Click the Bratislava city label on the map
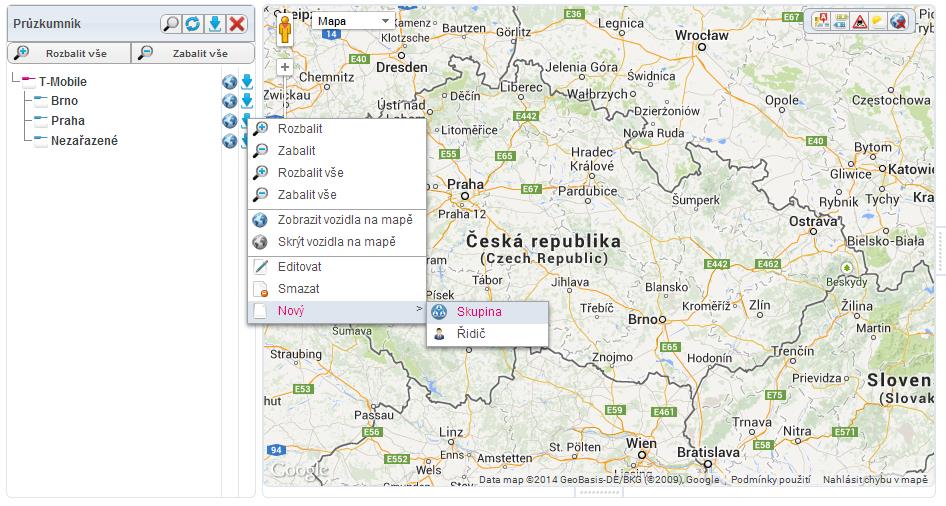Viewport: 946px width, 506px height. (708, 452)
